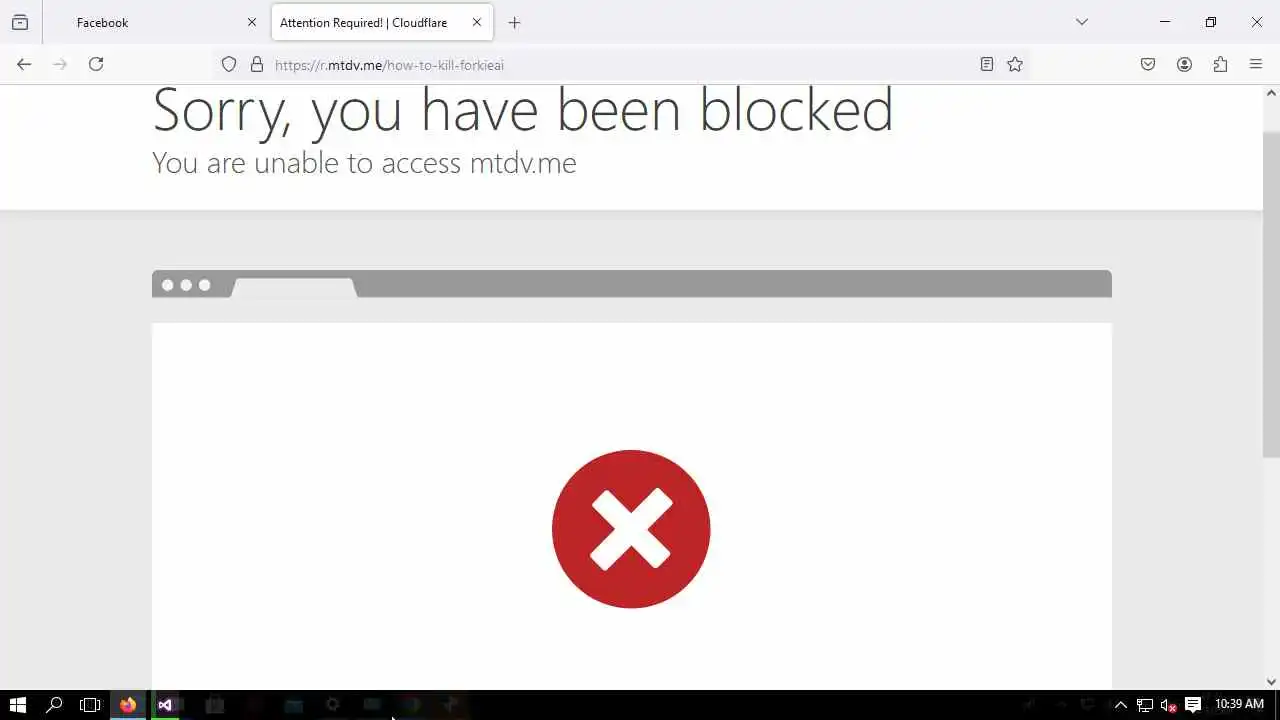Open a new tab with plus button
This screenshot has width=1280, height=720.
click(x=514, y=22)
